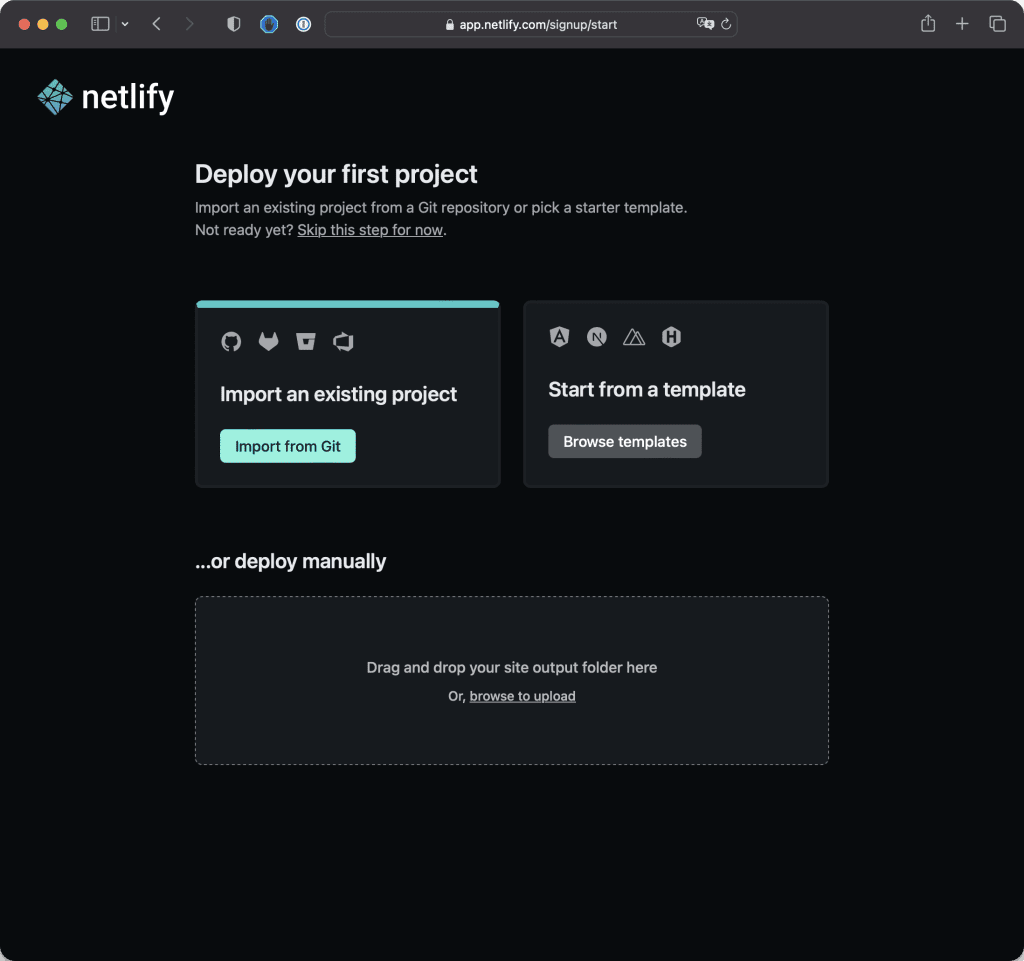Choose the Angular template icon
1024x961 pixels.
tap(559, 337)
